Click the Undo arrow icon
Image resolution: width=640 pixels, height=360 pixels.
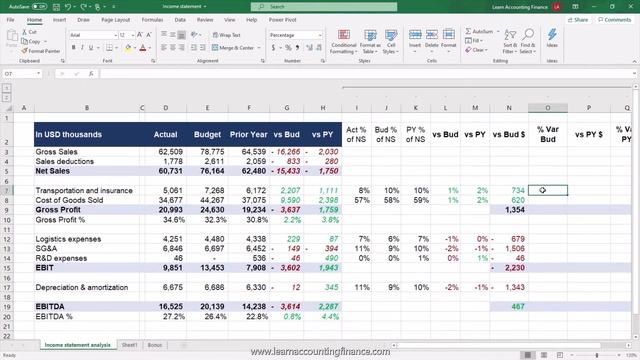tap(68, 7)
